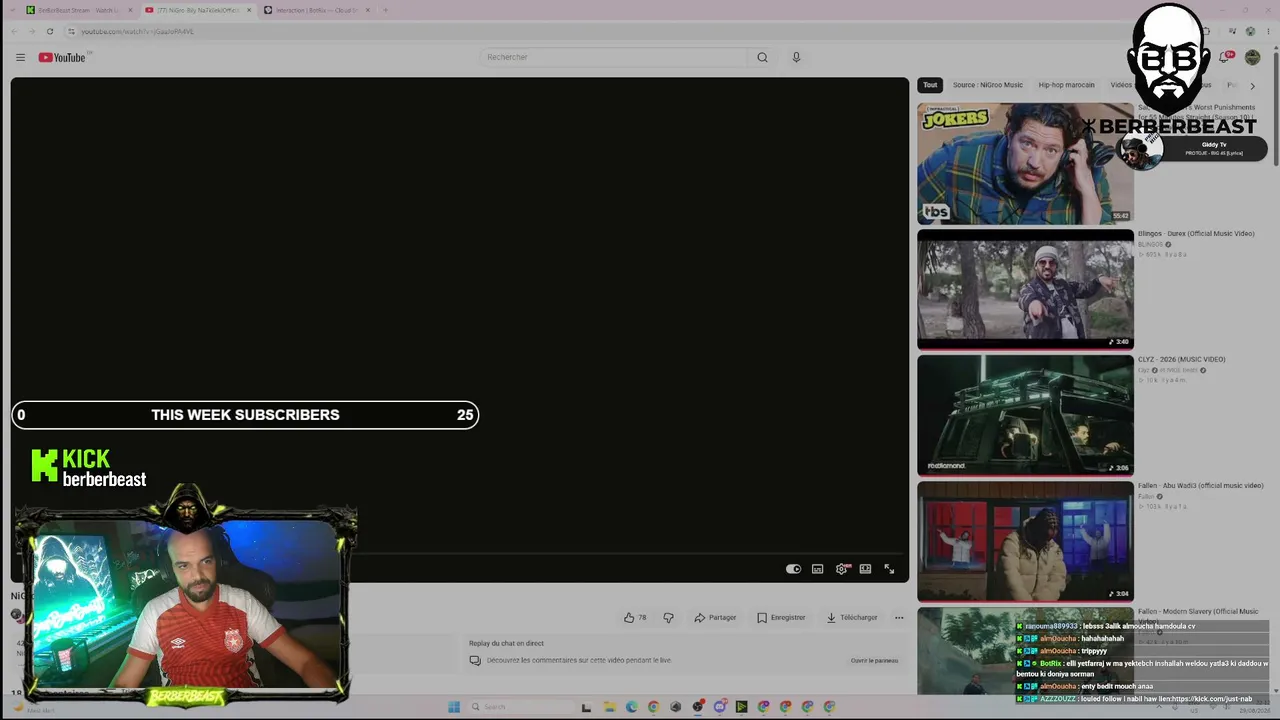The image size is (1280, 720).
Task: Open Task View on the taskbar
Action: coord(587,707)
